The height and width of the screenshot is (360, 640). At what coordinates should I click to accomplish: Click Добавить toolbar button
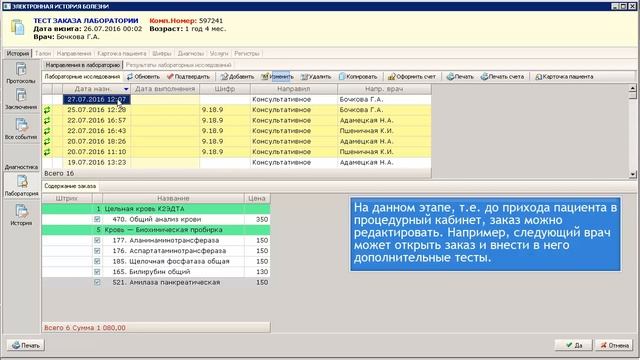pos(237,77)
